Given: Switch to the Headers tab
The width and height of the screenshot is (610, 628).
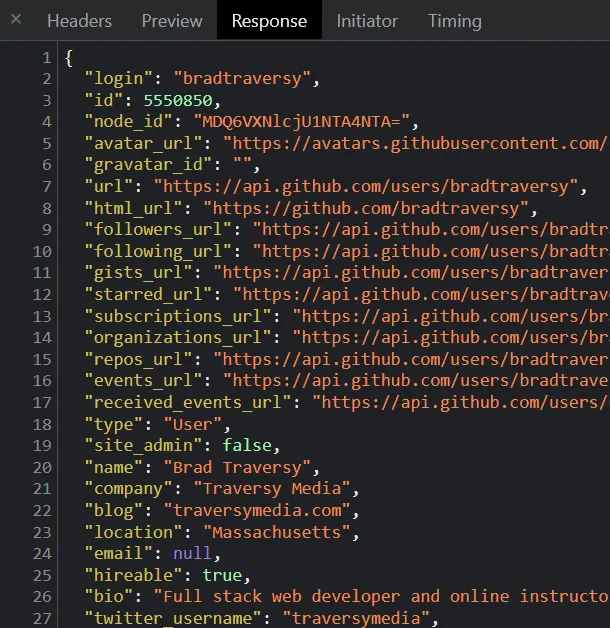Looking at the screenshot, I should [79, 21].
